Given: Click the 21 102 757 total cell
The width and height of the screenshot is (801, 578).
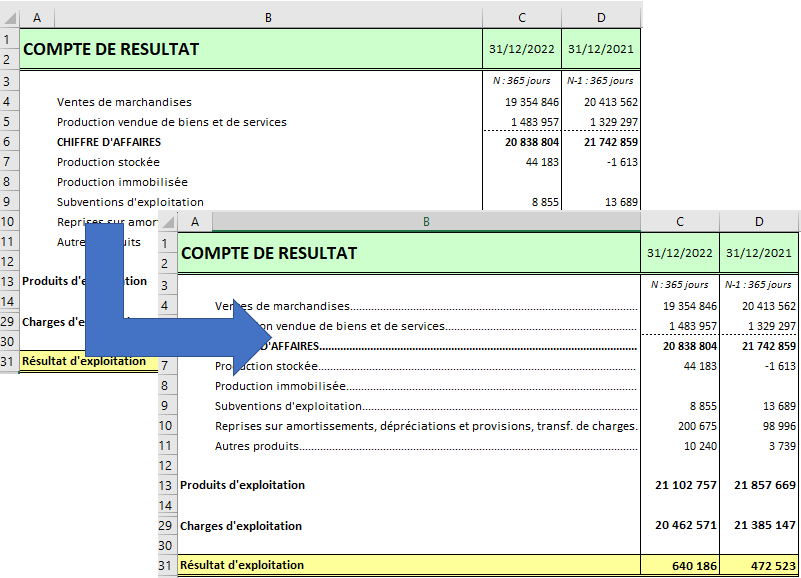Looking at the screenshot, I should 680,485.
